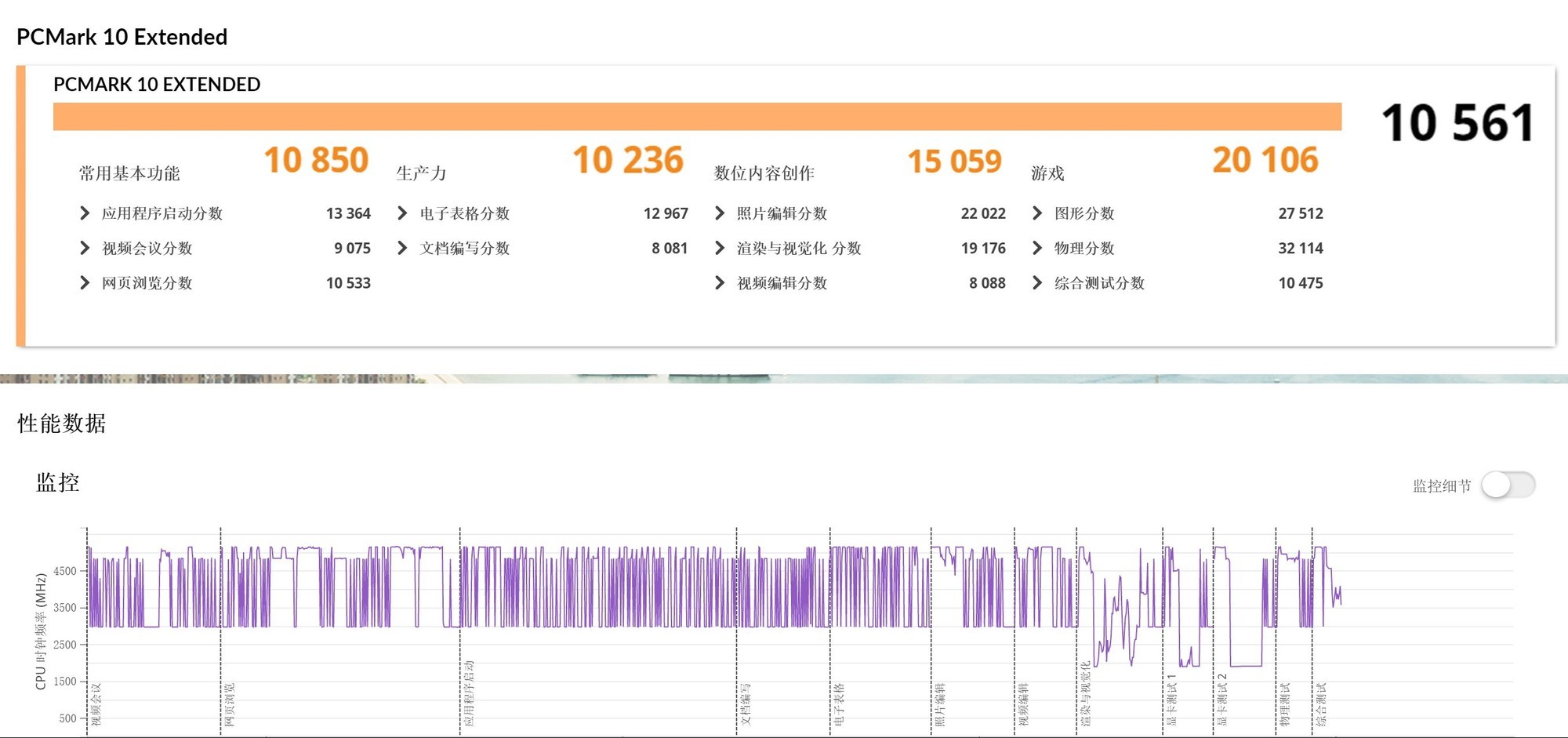Expand the 视频会议分数 details arrow
The image size is (1568, 738).
tap(85, 248)
